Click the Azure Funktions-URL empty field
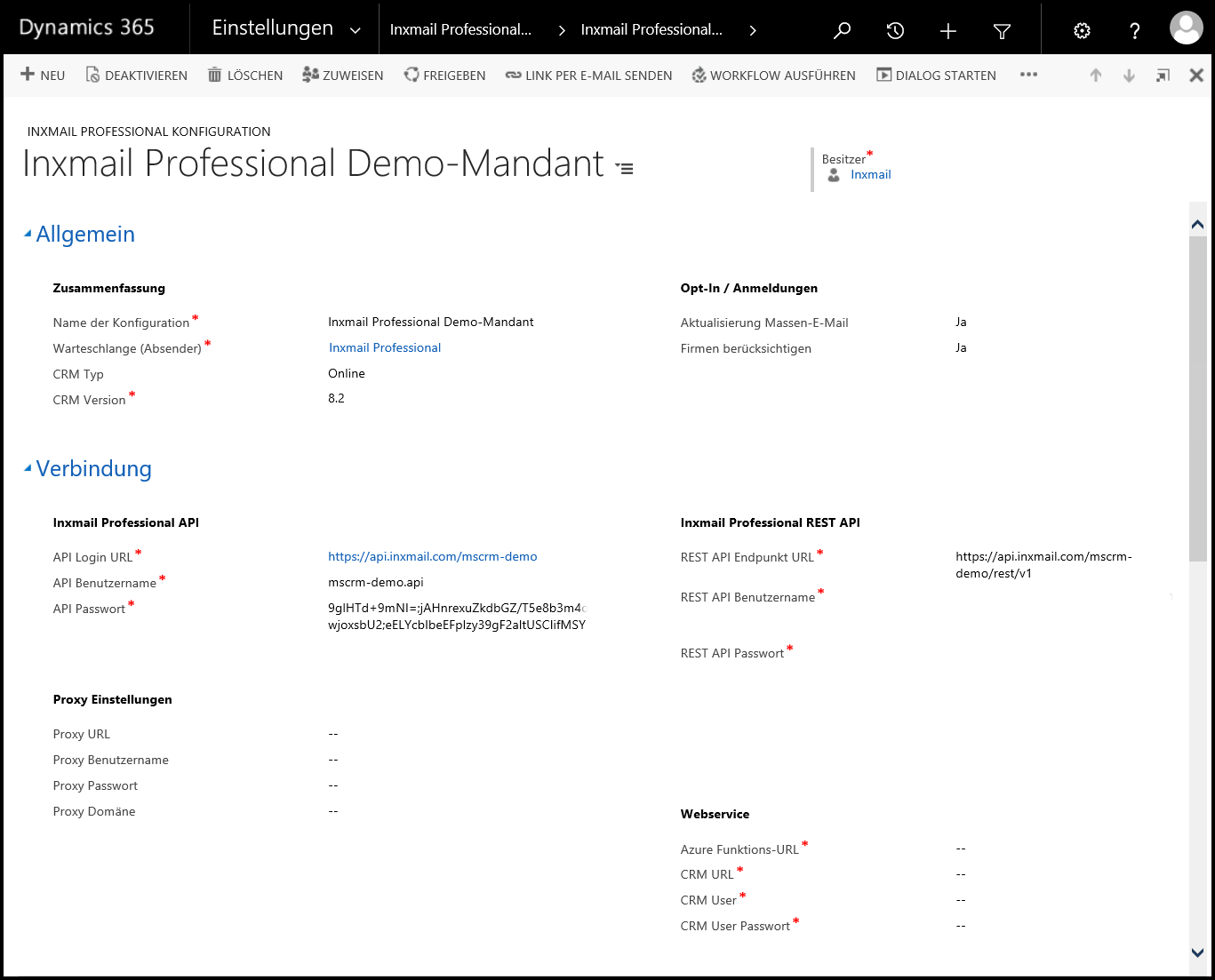 pyautogui.click(x=961, y=849)
